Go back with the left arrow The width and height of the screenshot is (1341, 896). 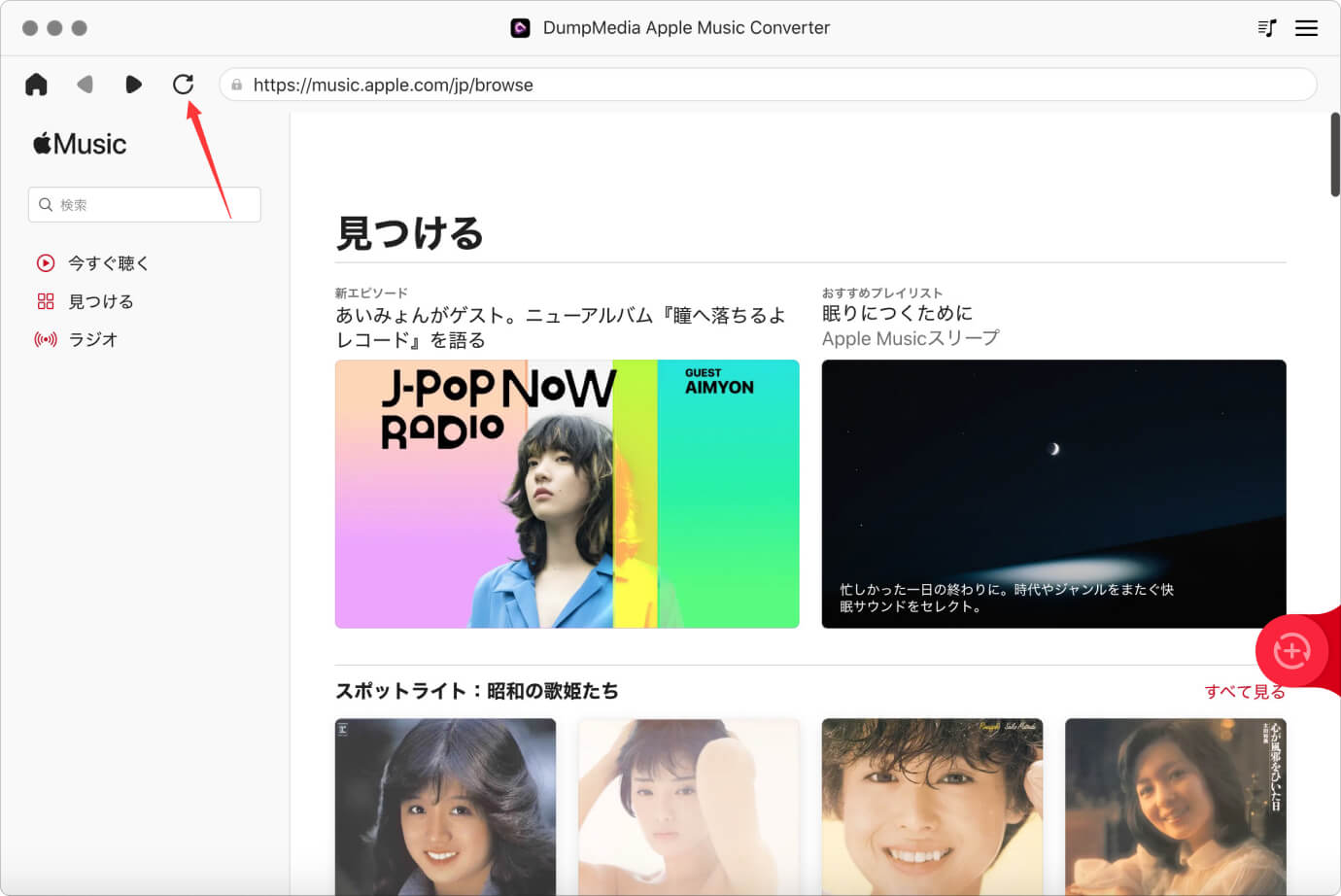click(85, 85)
